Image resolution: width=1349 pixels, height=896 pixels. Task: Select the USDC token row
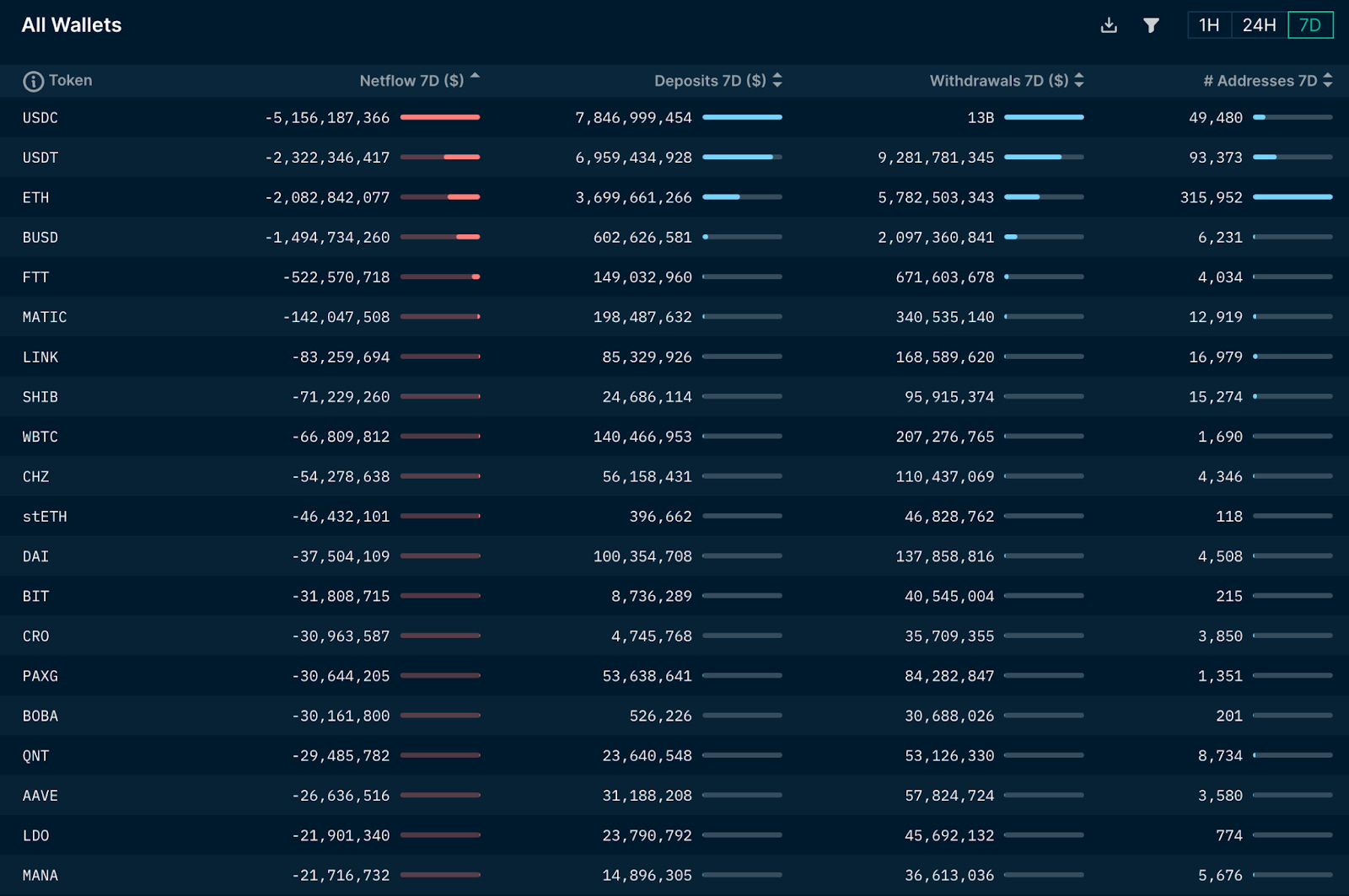[x=674, y=117]
